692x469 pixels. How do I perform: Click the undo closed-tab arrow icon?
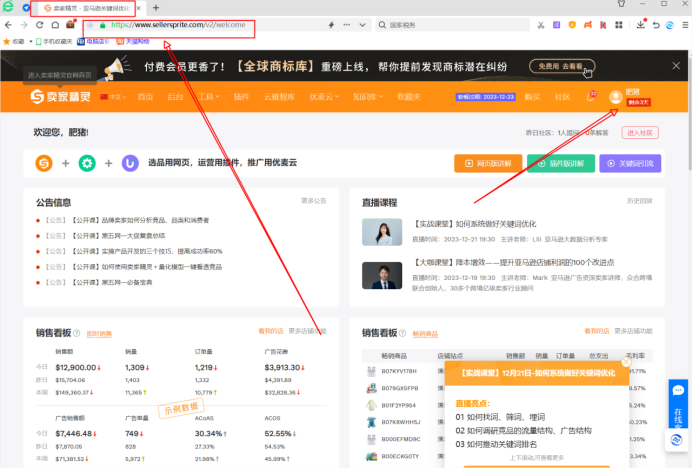(x=656, y=25)
